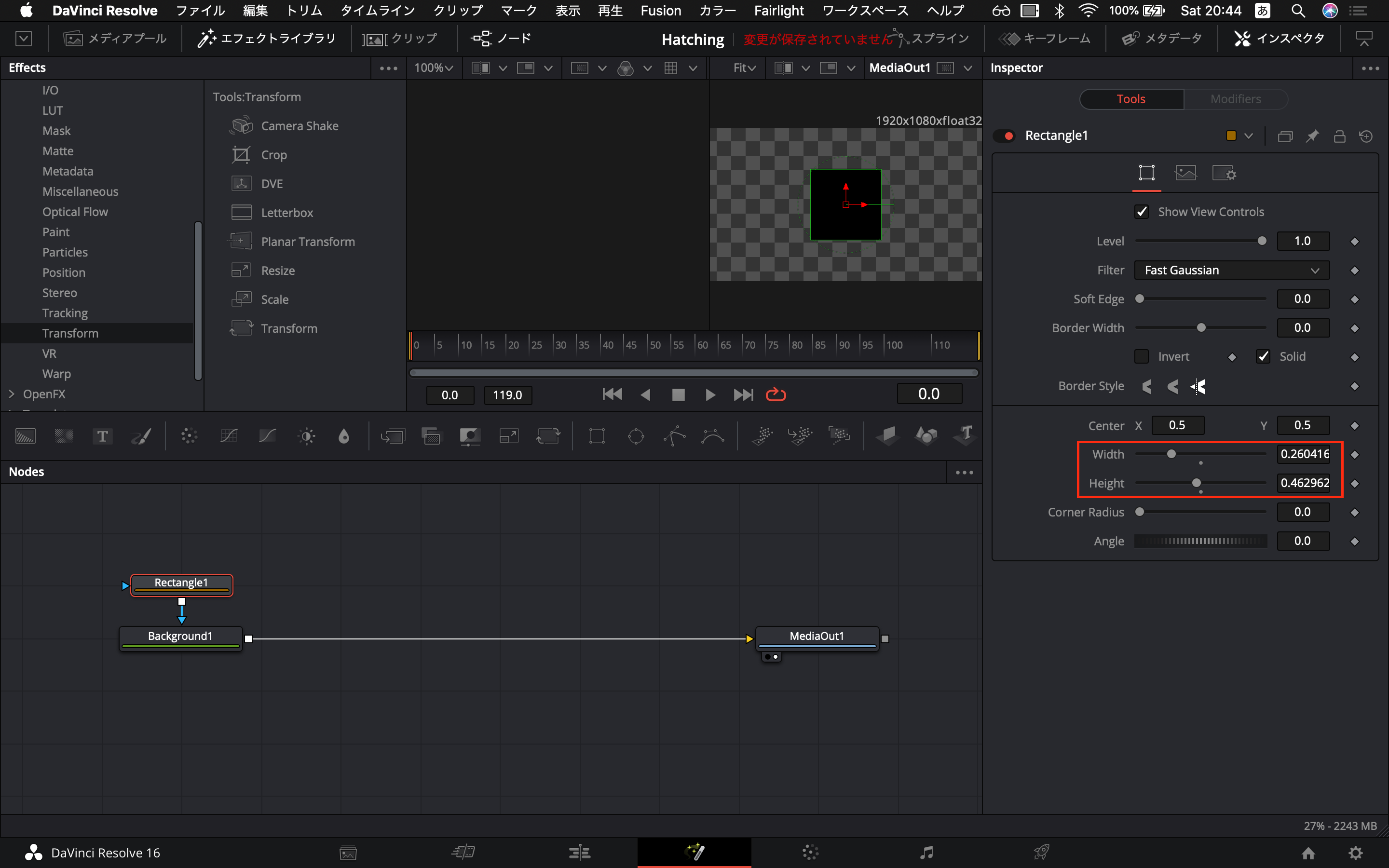Add a Brightness Contrast node icon
The height and width of the screenshot is (868, 1389).
(307, 436)
